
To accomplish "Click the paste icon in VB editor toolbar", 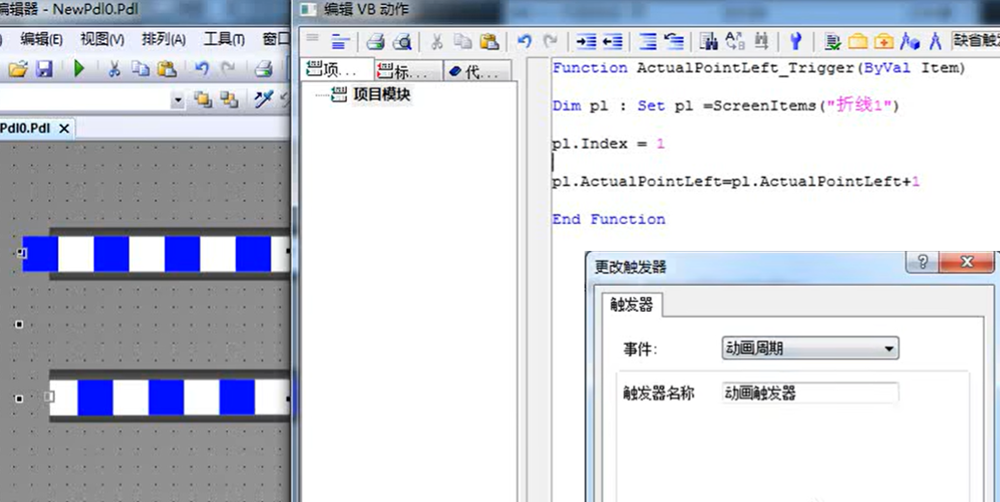I will (488, 41).
